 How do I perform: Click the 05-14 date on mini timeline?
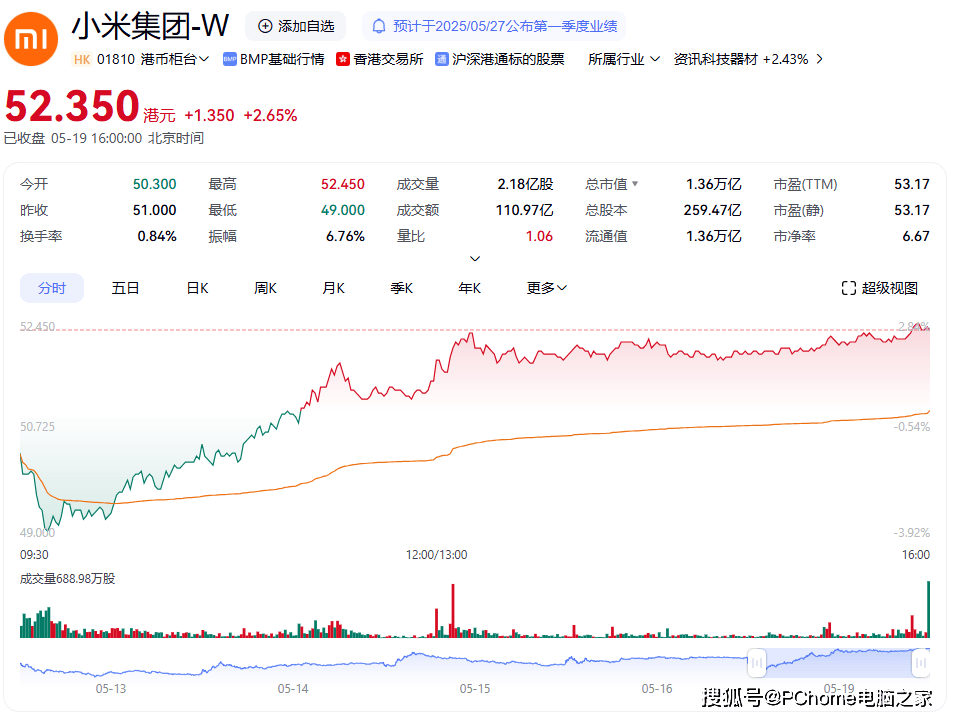coord(293,689)
